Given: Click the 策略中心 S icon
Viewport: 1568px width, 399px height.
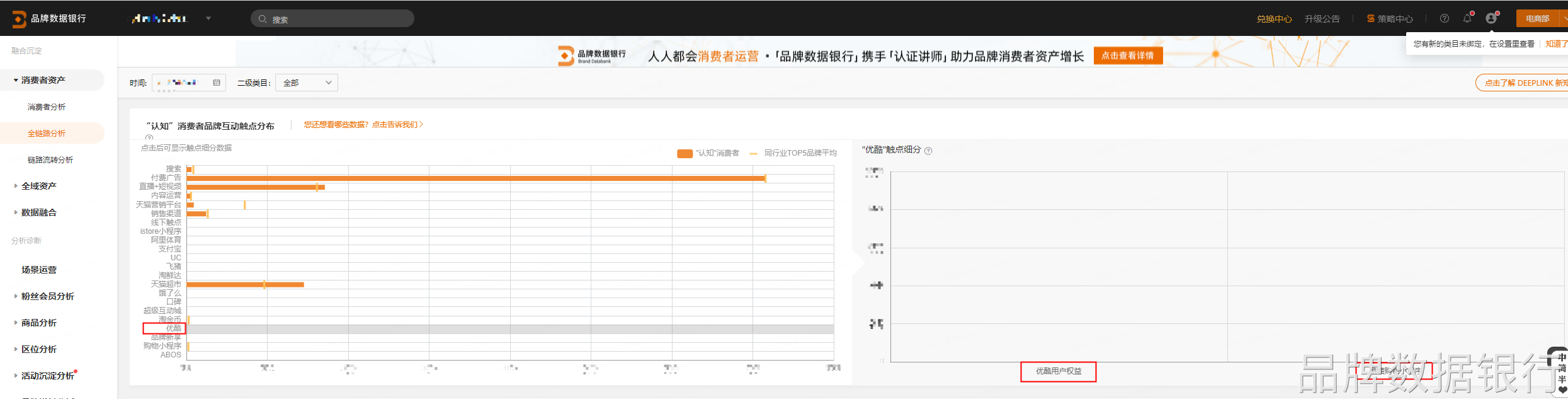Looking at the screenshot, I should (x=1370, y=18).
